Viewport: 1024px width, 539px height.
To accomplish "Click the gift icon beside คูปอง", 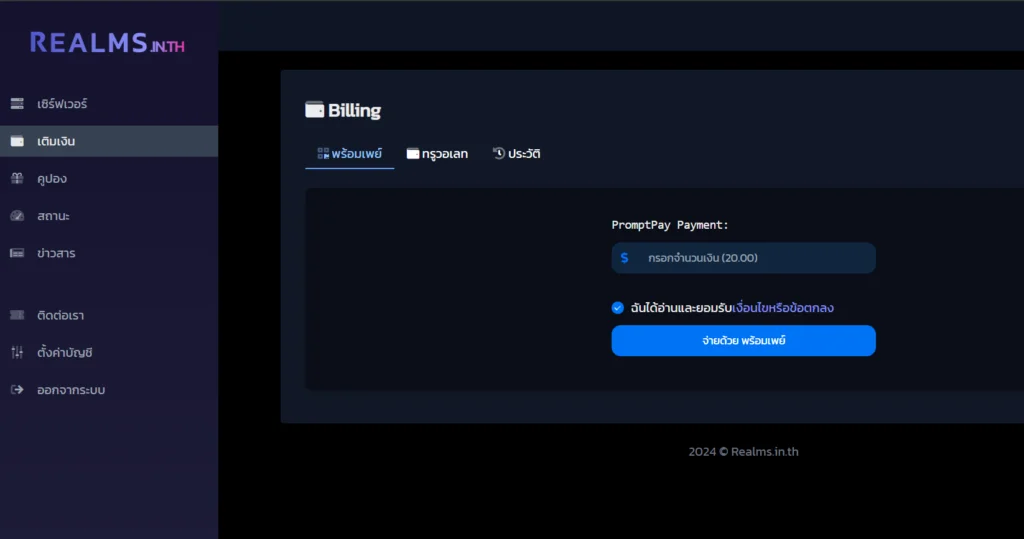I will (17, 179).
